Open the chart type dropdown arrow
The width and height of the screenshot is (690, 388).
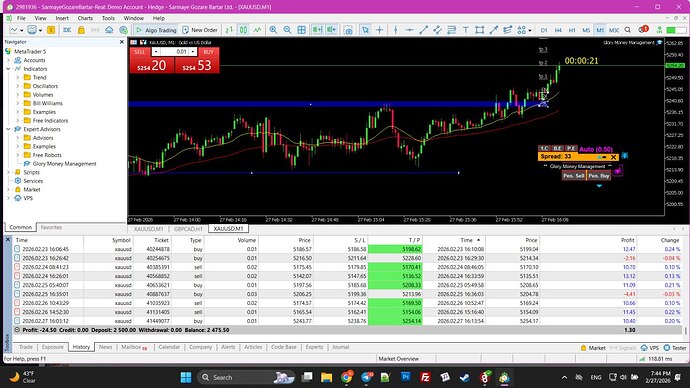[x=22, y=30]
